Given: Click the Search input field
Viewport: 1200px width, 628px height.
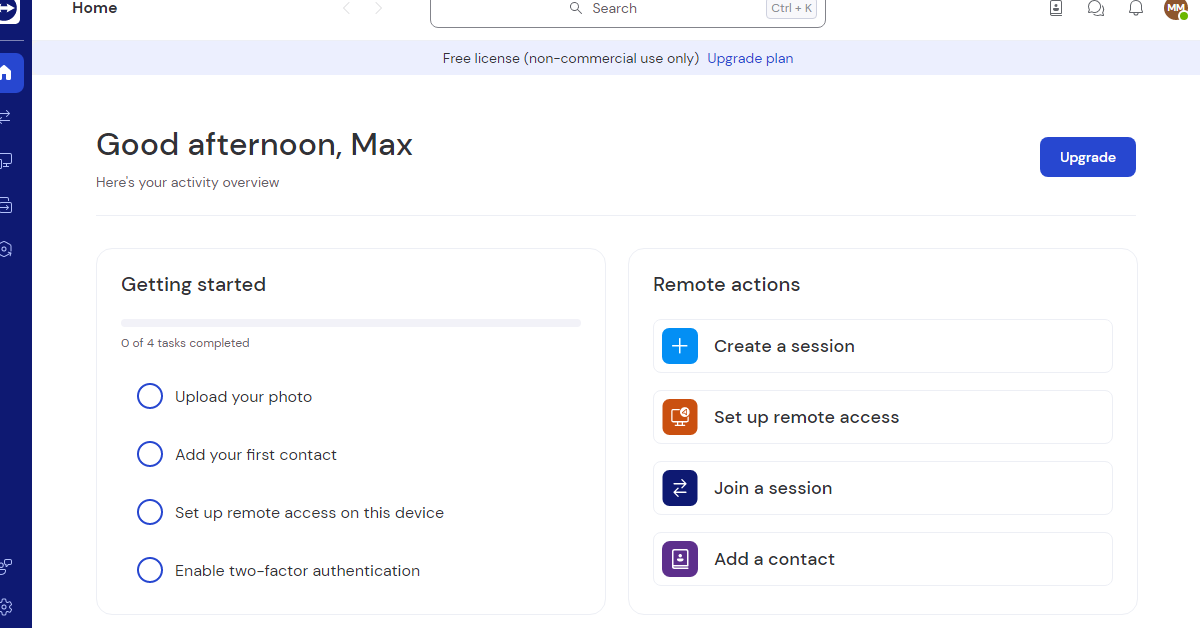Looking at the screenshot, I should (628, 10).
